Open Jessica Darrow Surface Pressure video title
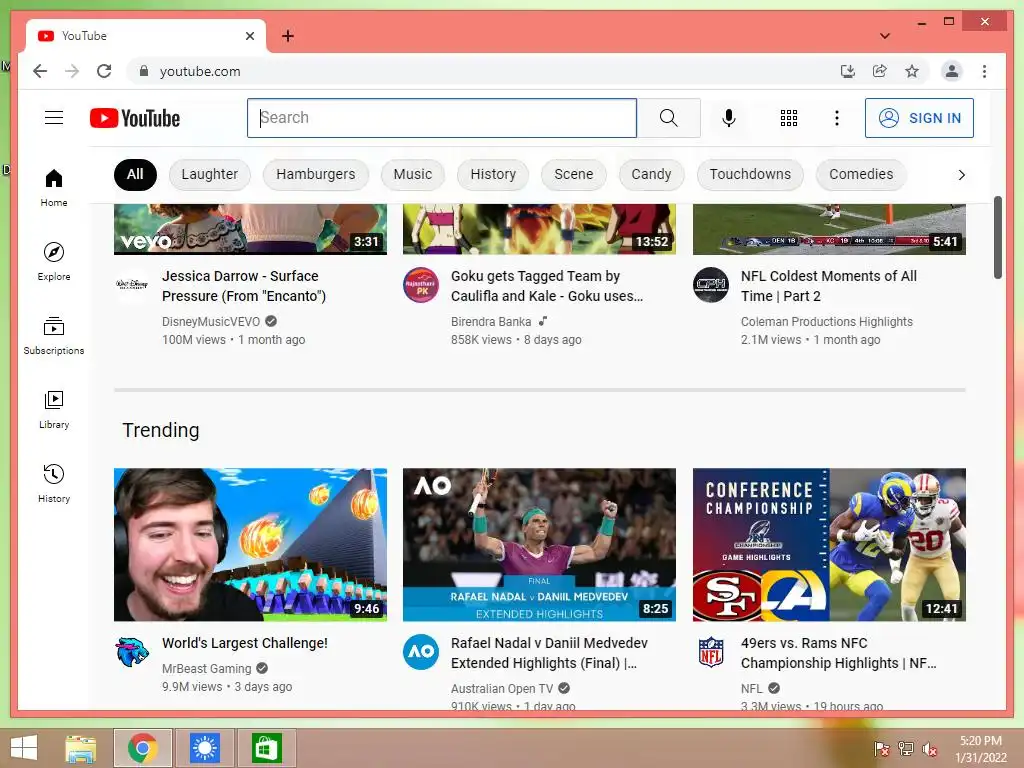The image size is (1024, 768). coord(244,286)
